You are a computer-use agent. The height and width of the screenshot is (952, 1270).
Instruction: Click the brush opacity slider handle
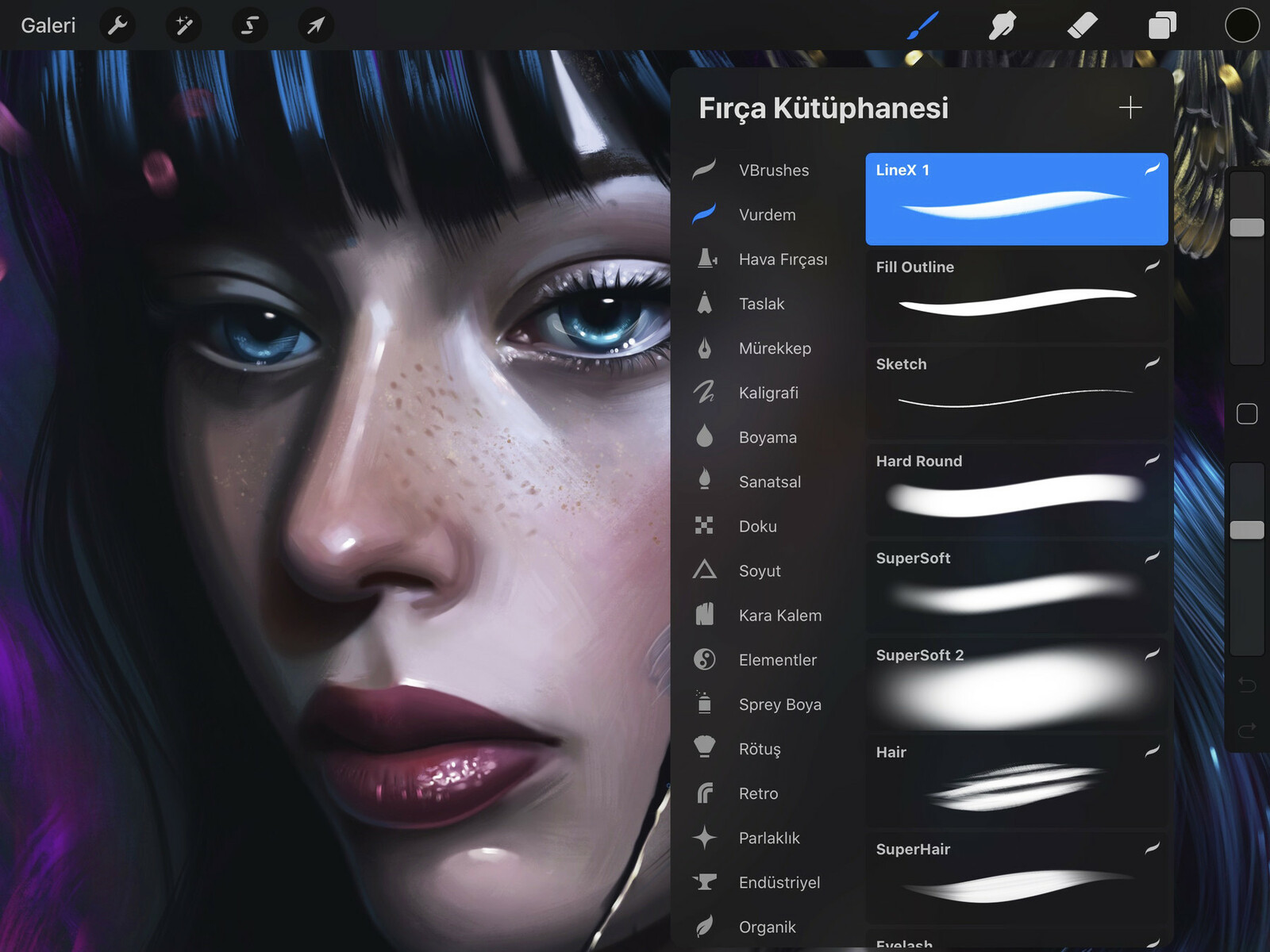pyautogui.click(x=1247, y=530)
